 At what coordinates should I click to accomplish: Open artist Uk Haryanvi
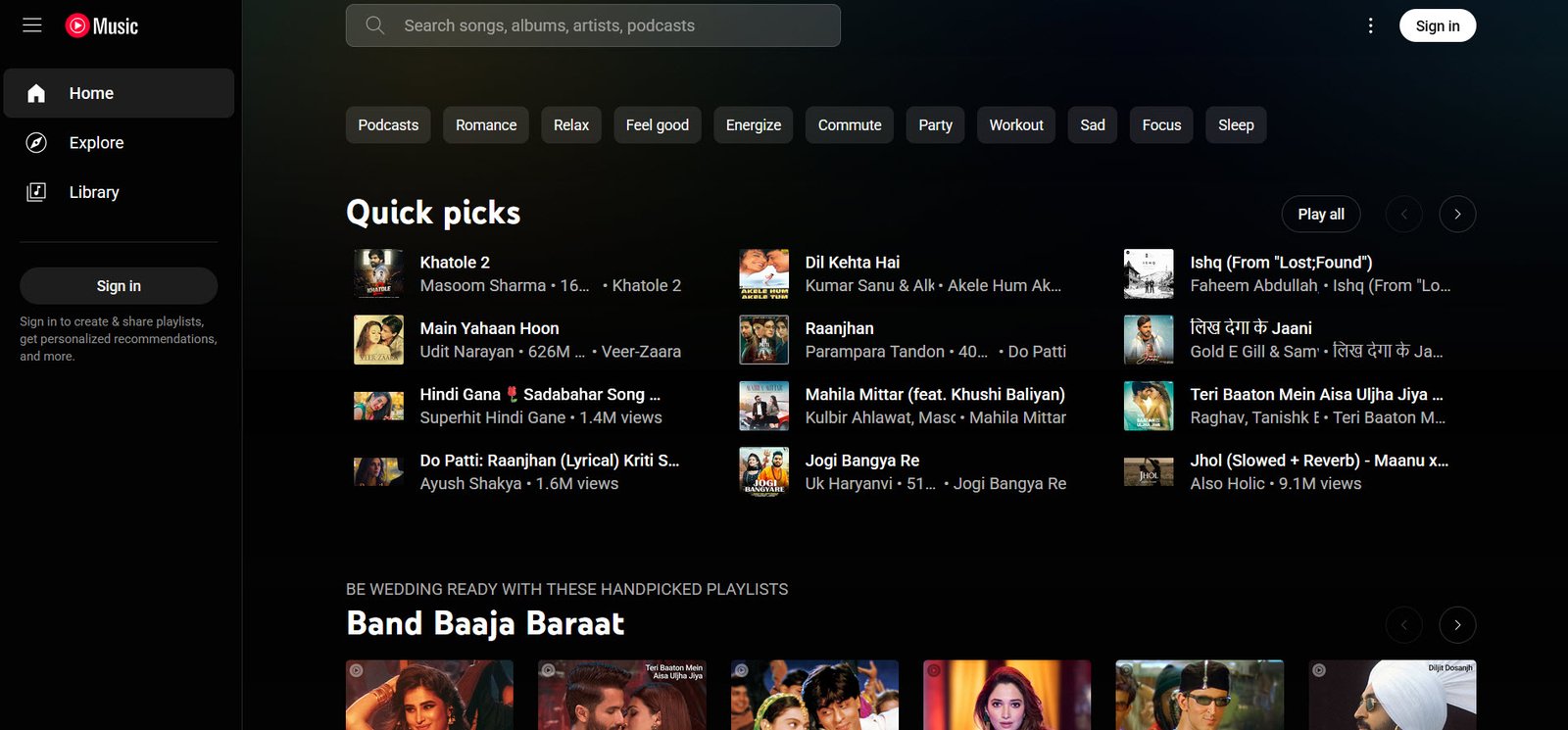click(x=849, y=484)
